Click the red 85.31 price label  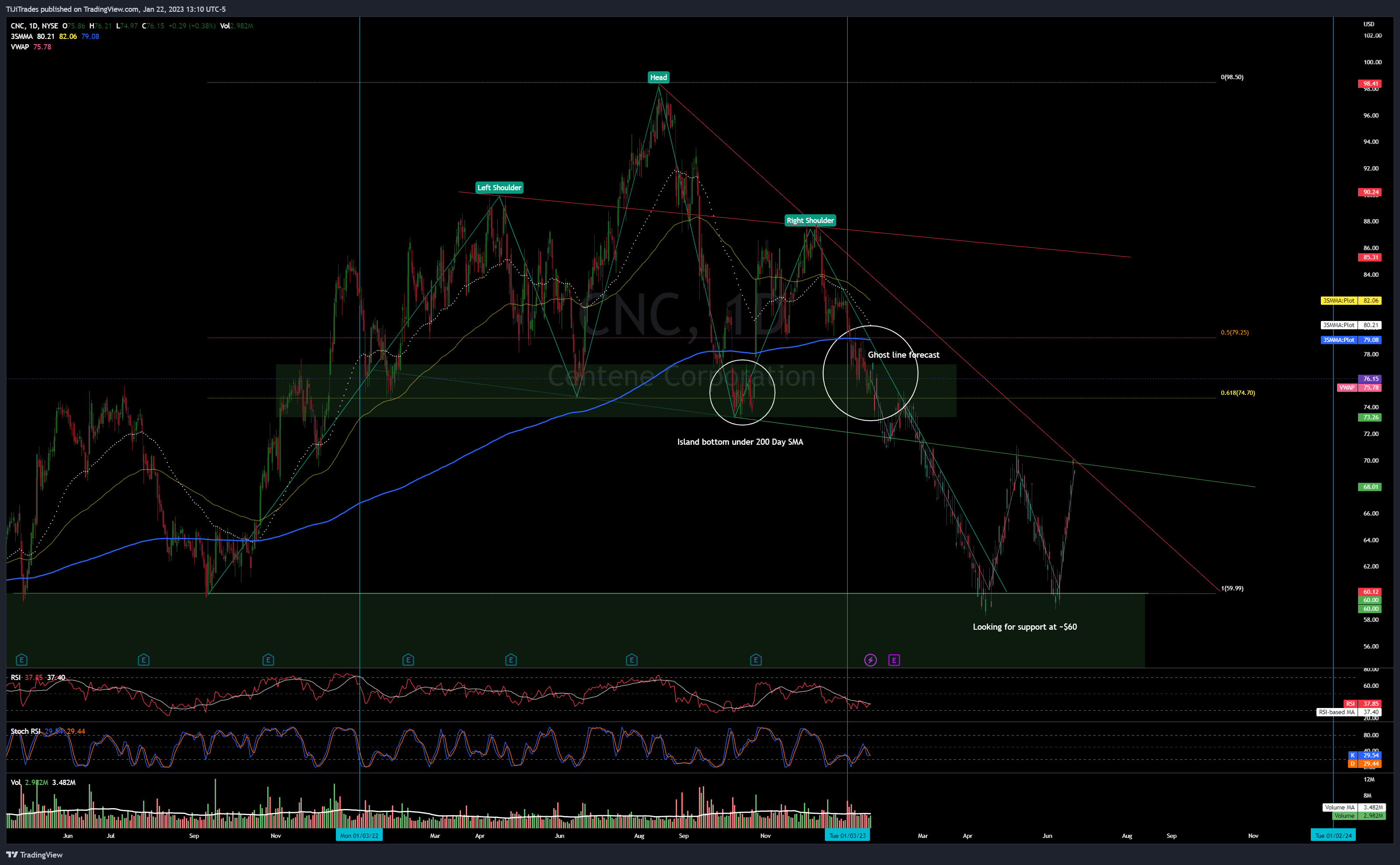[1370, 258]
